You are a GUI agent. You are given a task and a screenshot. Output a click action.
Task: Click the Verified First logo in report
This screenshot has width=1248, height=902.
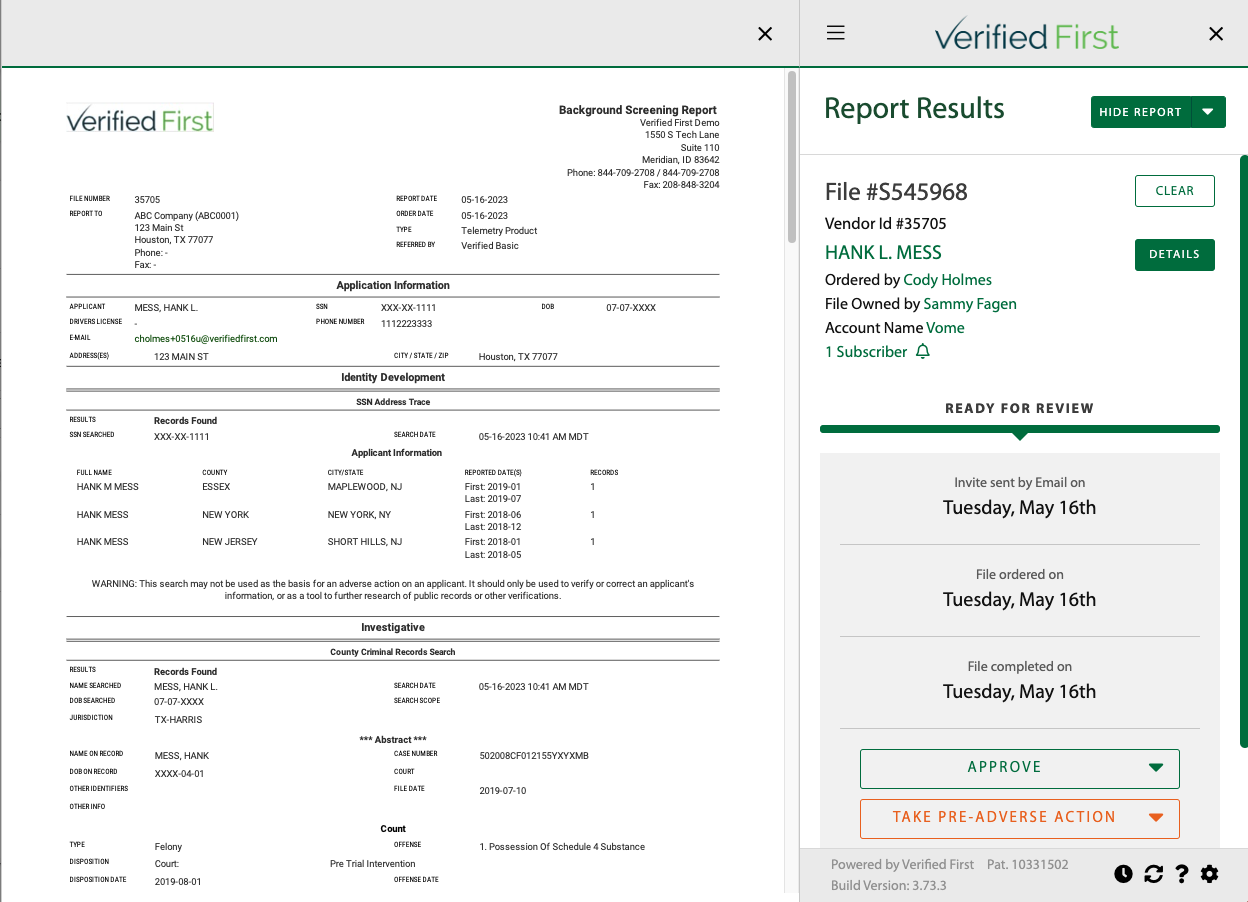(140, 119)
